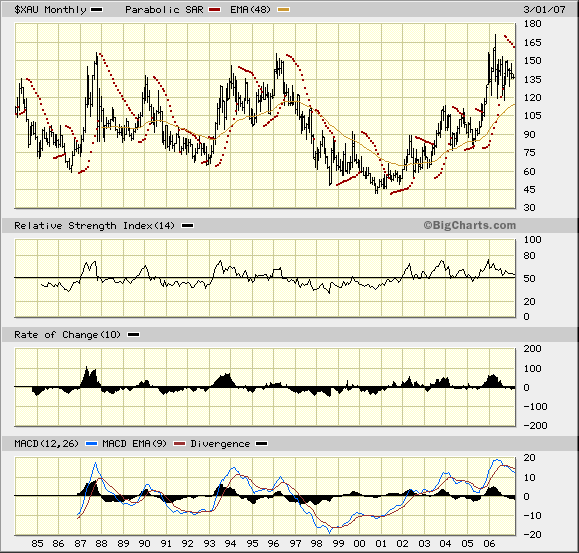
Task: Click the Parabolic SAR legend text
Action: pyautogui.click(x=164, y=10)
